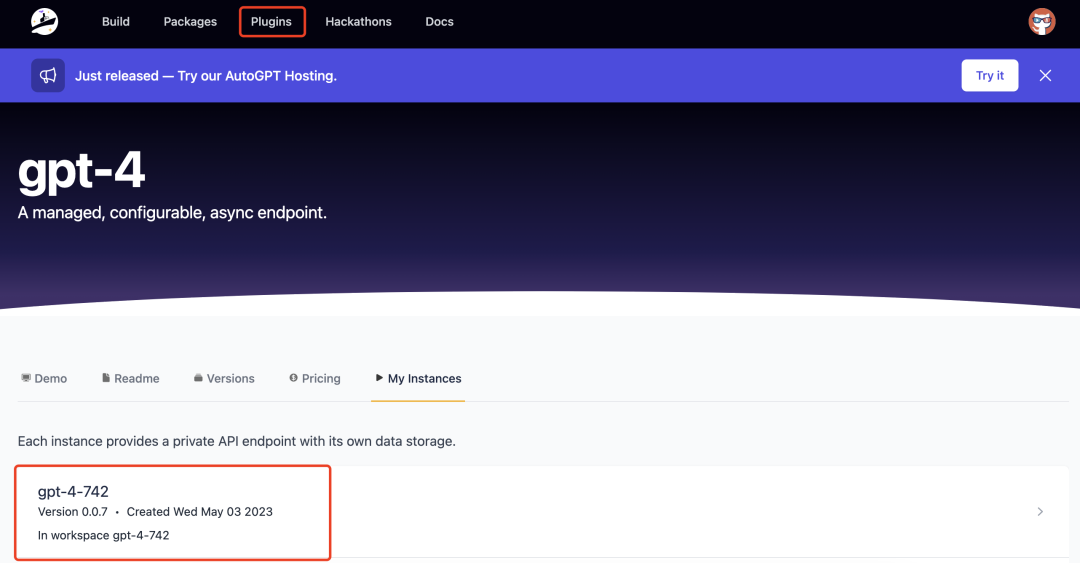Switch to the Readme tab
This screenshot has width=1080, height=563.
pyautogui.click(x=131, y=378)
